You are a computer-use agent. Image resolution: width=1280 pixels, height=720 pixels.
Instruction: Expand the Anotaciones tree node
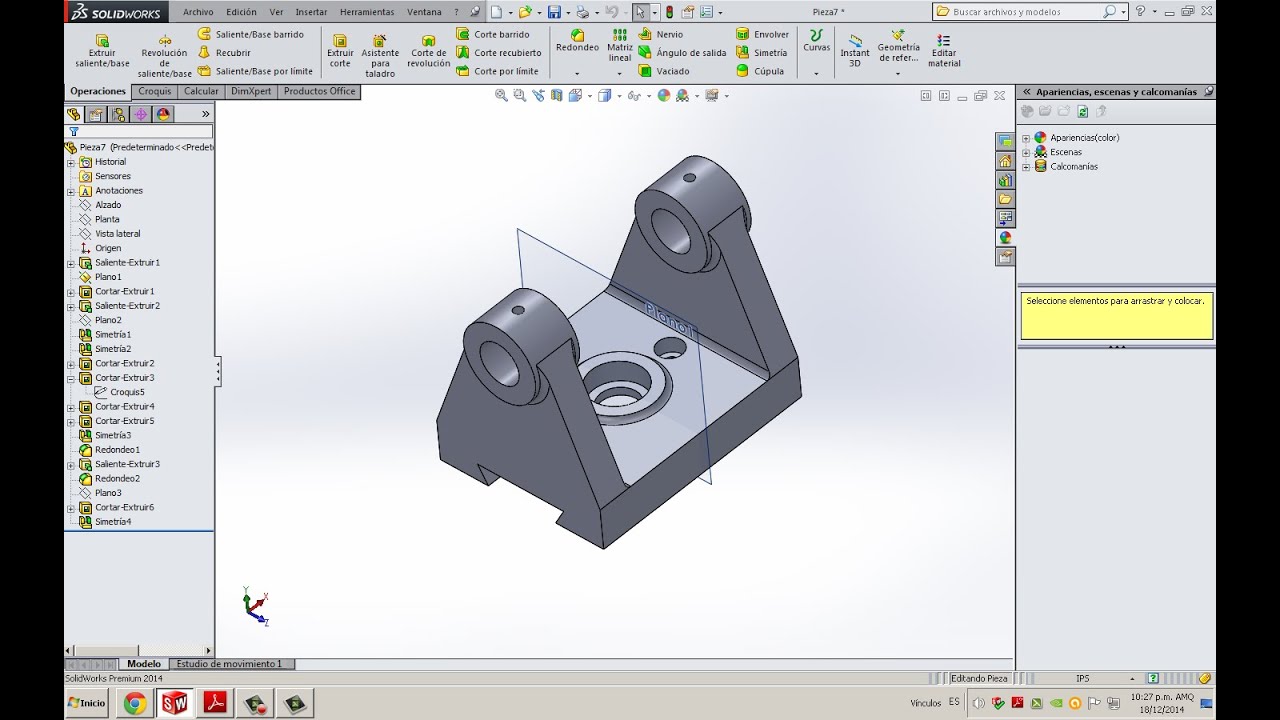click(x=71, y=191)
